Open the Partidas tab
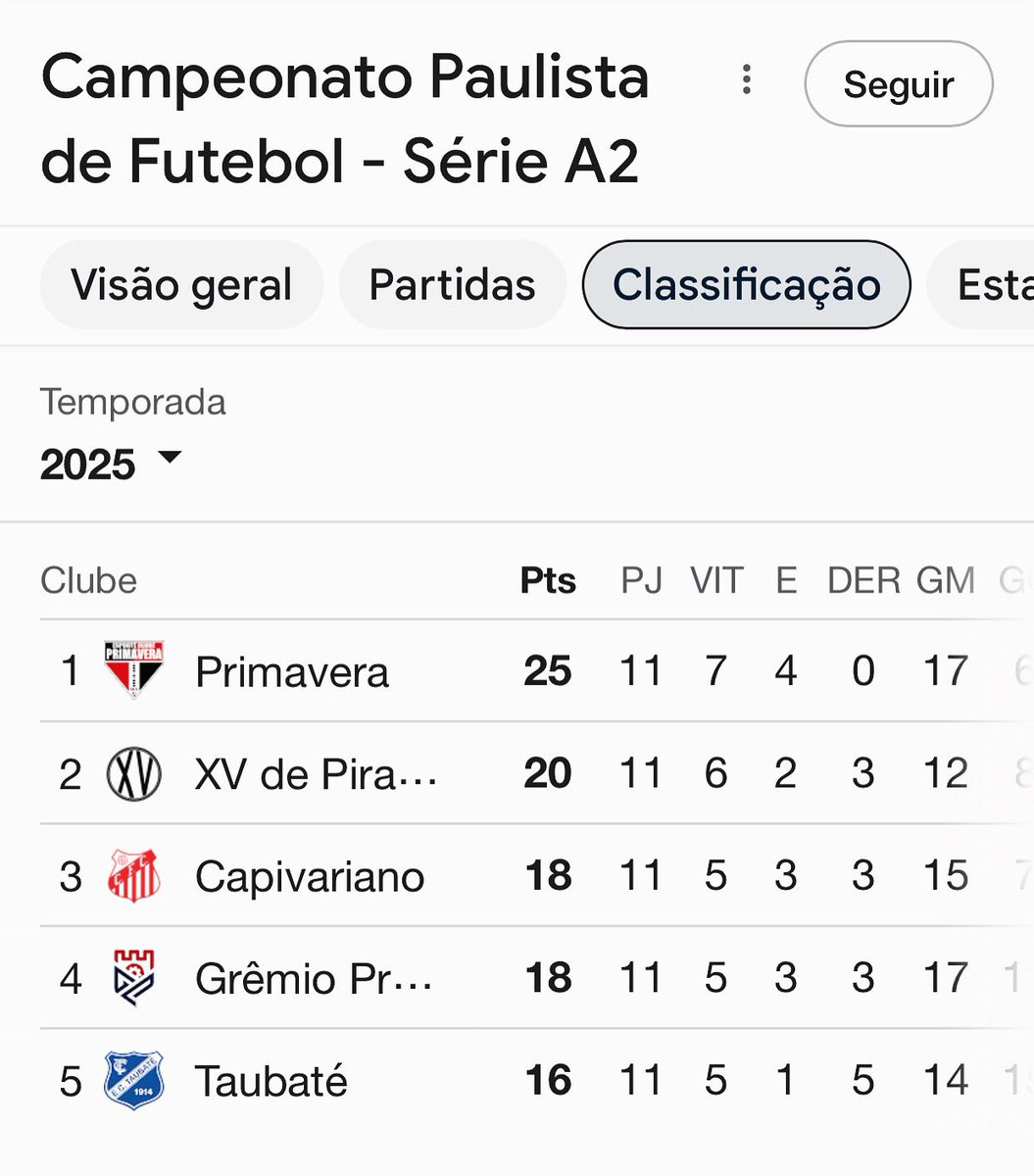1034x1176 pixels. [452, 285]
